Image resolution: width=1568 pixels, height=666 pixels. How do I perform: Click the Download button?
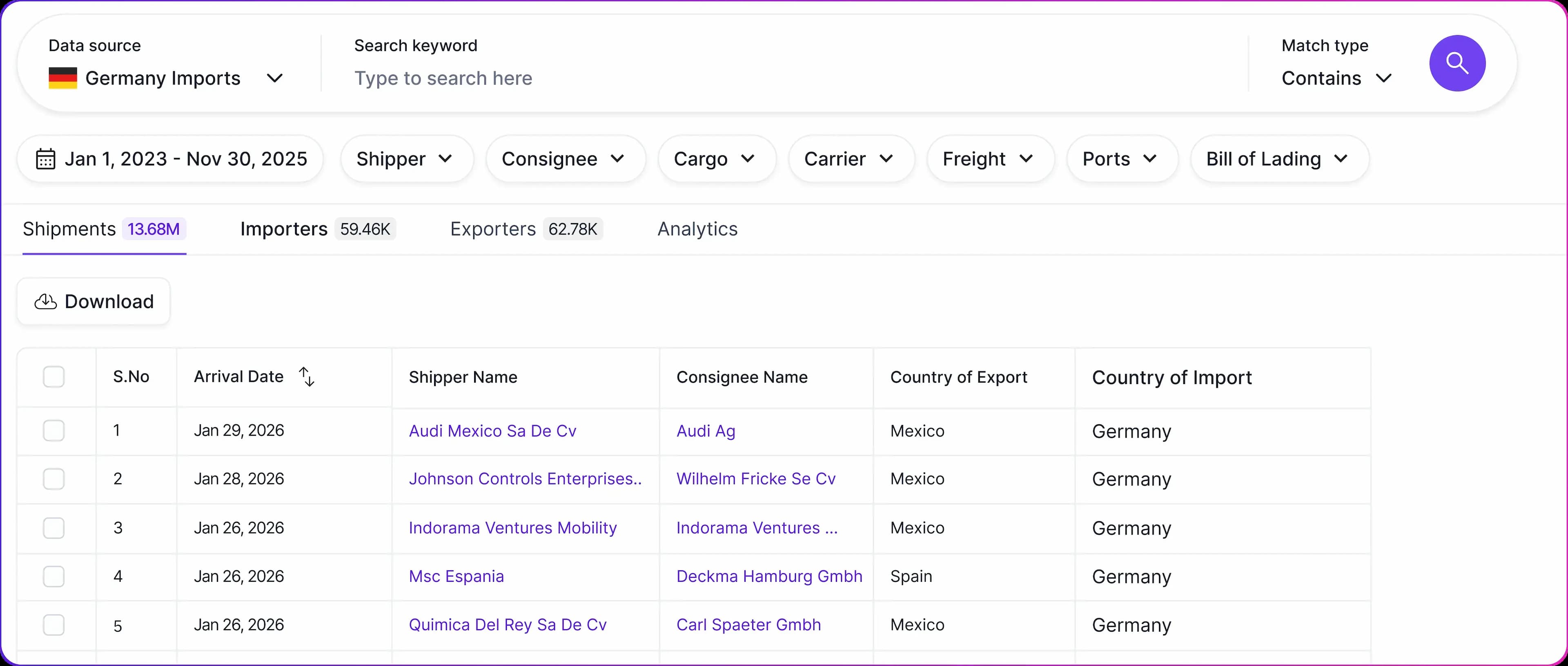coord(94,302)
